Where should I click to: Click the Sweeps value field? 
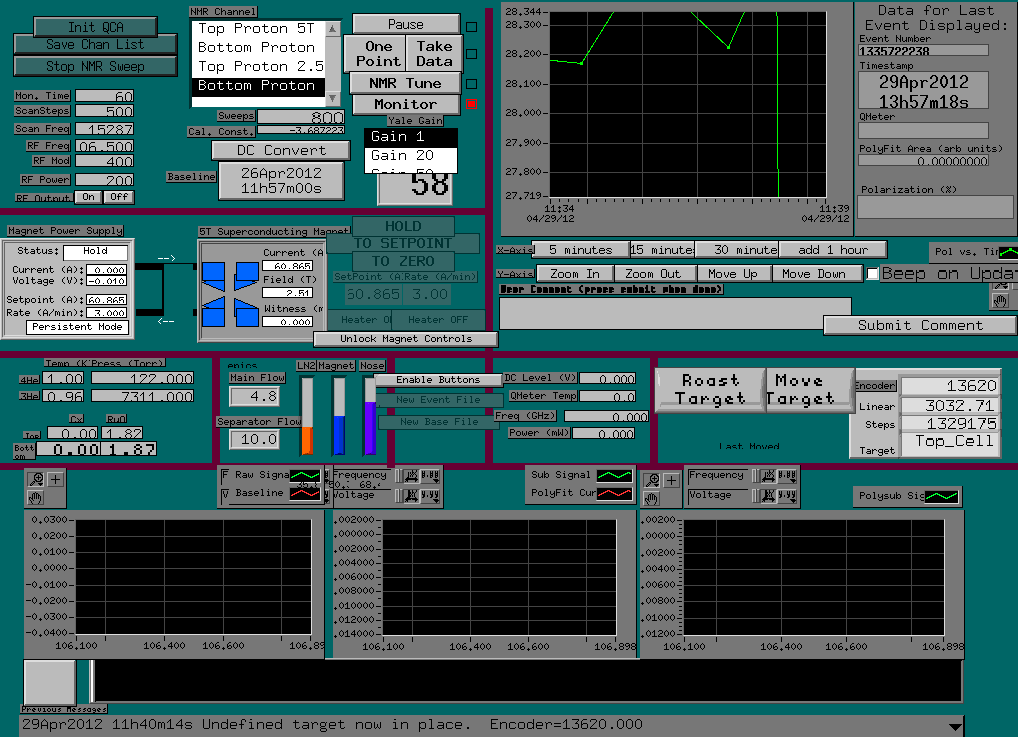click(301, 117)
